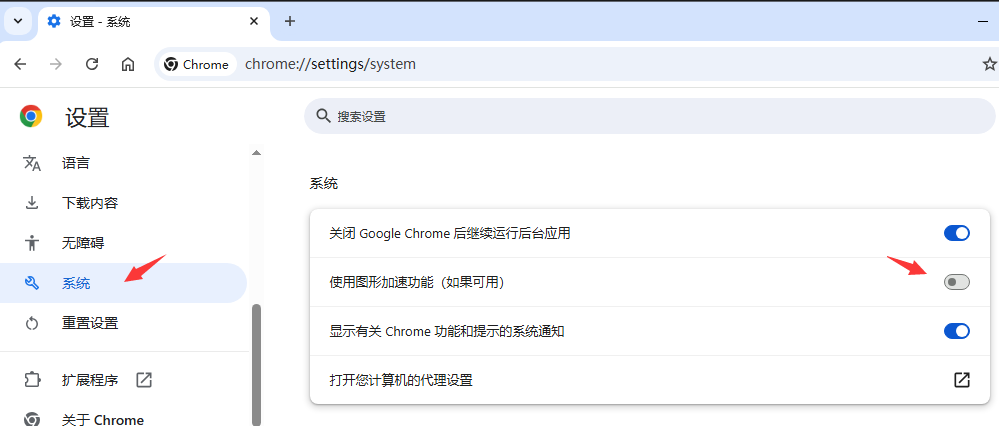Click the open-external icon for proxy settings

click(961, 380)
